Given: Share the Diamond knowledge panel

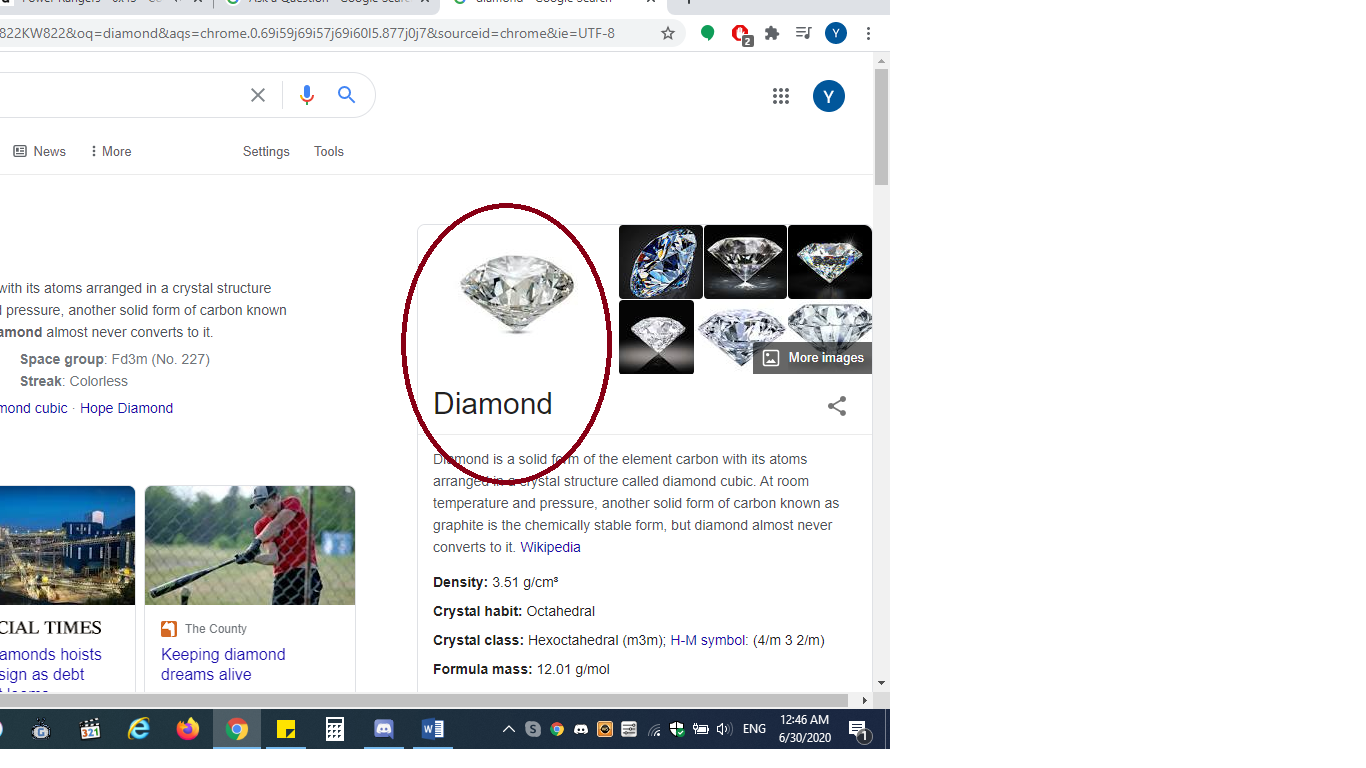Looking at the screenshot, I should pos(837,406).
